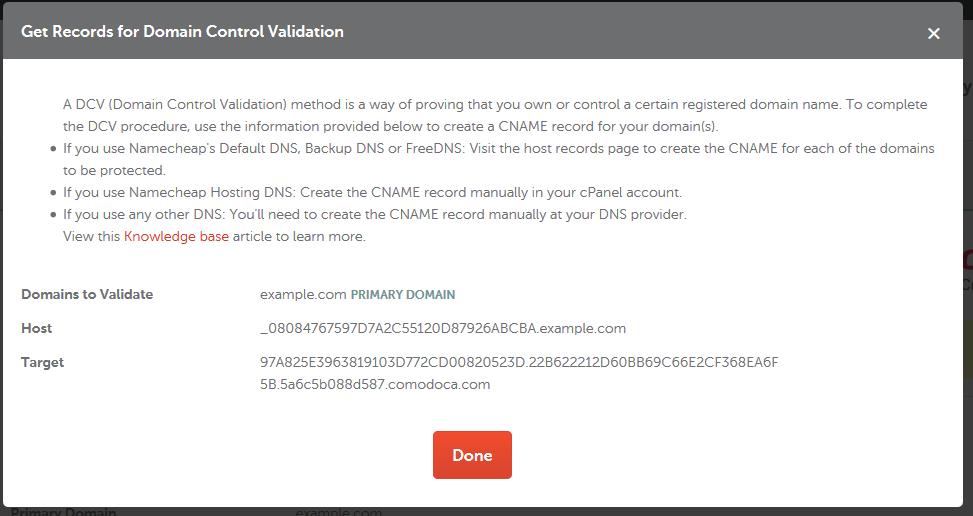Click the Namecheap Hosting DNS instruction line
The width and height of the screenshot is (973, 516).
tap(372, 192)
